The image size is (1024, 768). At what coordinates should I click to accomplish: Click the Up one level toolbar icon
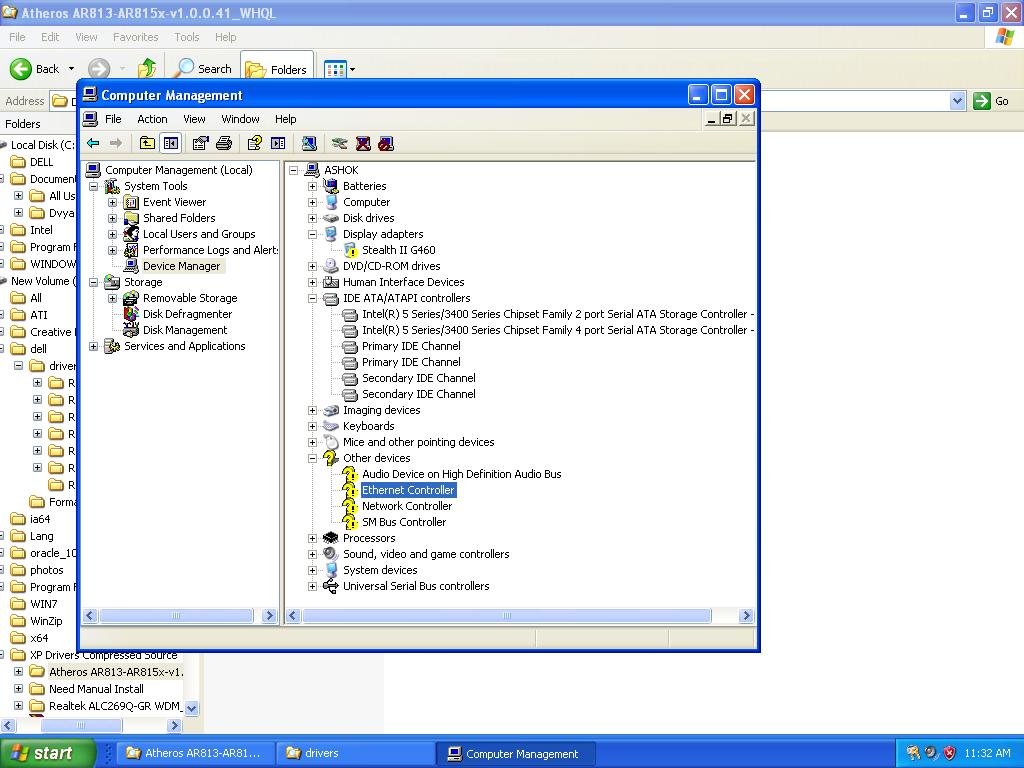[148, 144]
